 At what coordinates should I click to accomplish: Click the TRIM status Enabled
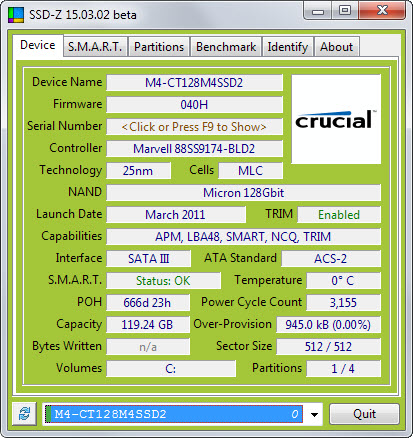pos(339,215)
